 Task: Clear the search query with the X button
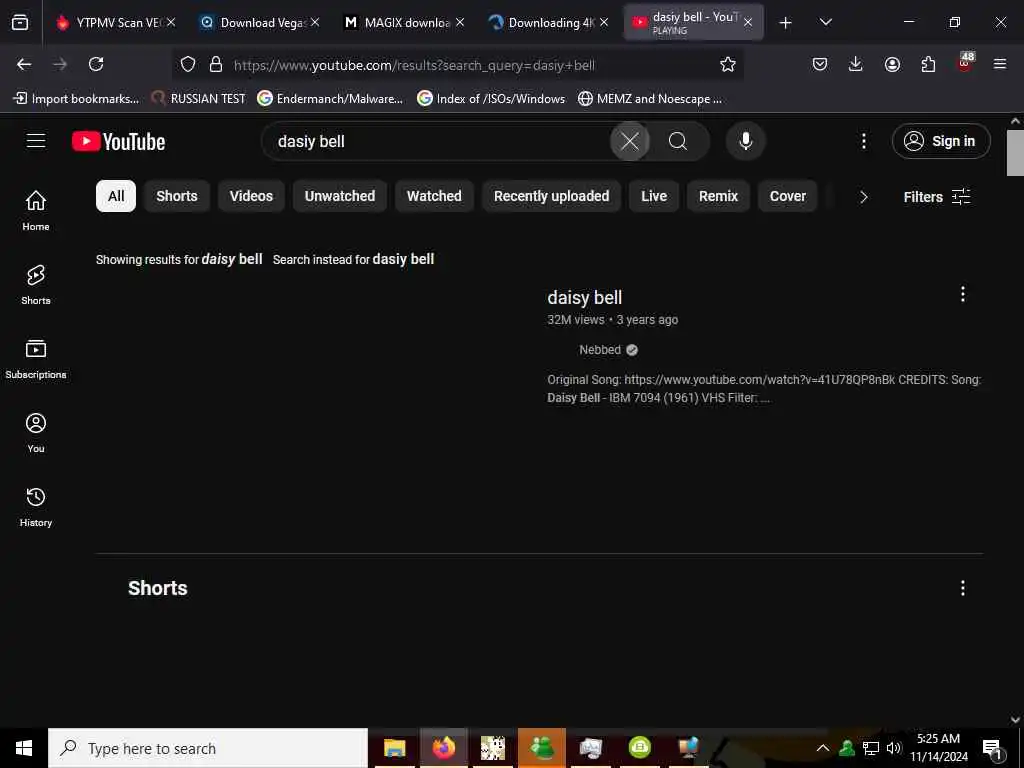[630, 141]
